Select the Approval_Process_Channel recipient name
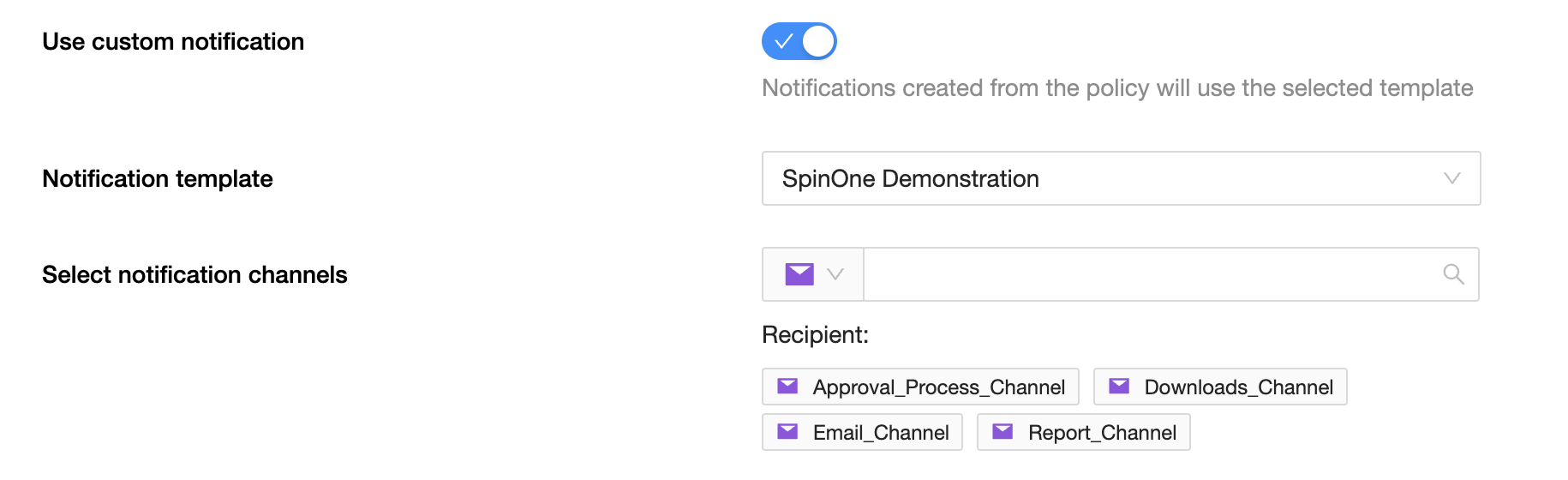This screenshot has height=480, width=1568. [938, 387]
